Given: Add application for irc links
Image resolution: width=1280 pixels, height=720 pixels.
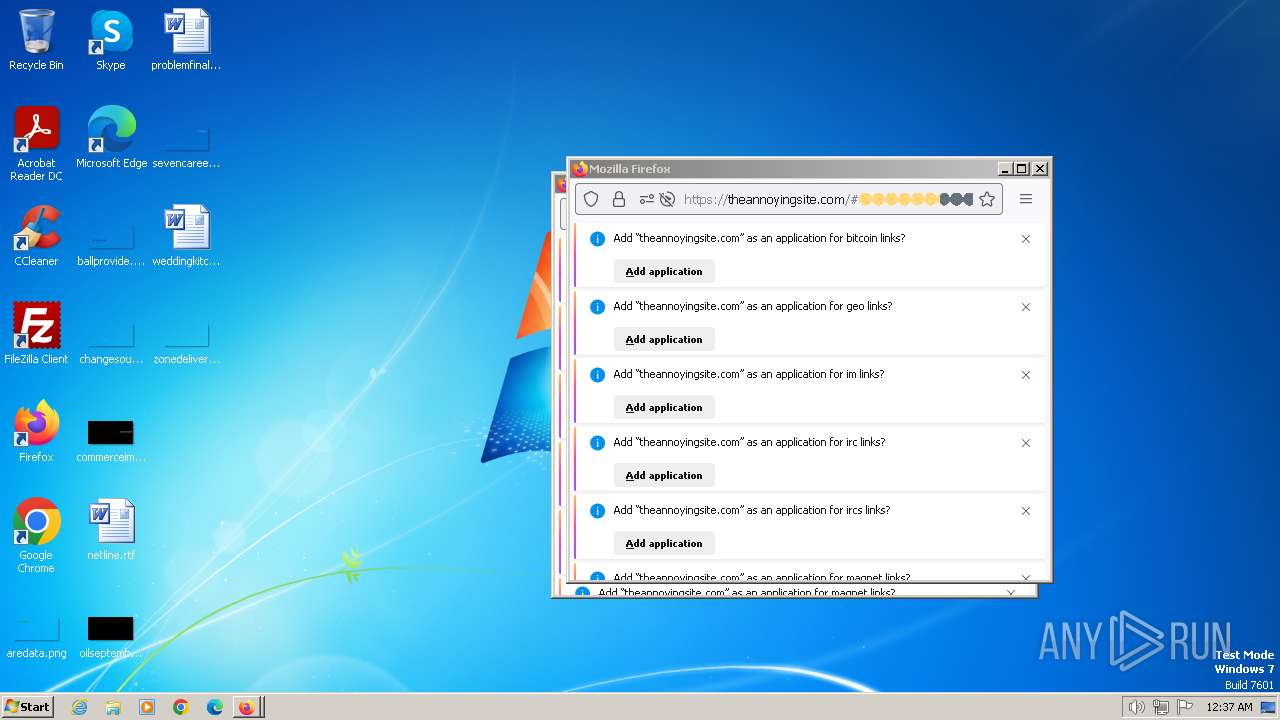Looking at the screenshot, I should (664, 476).
